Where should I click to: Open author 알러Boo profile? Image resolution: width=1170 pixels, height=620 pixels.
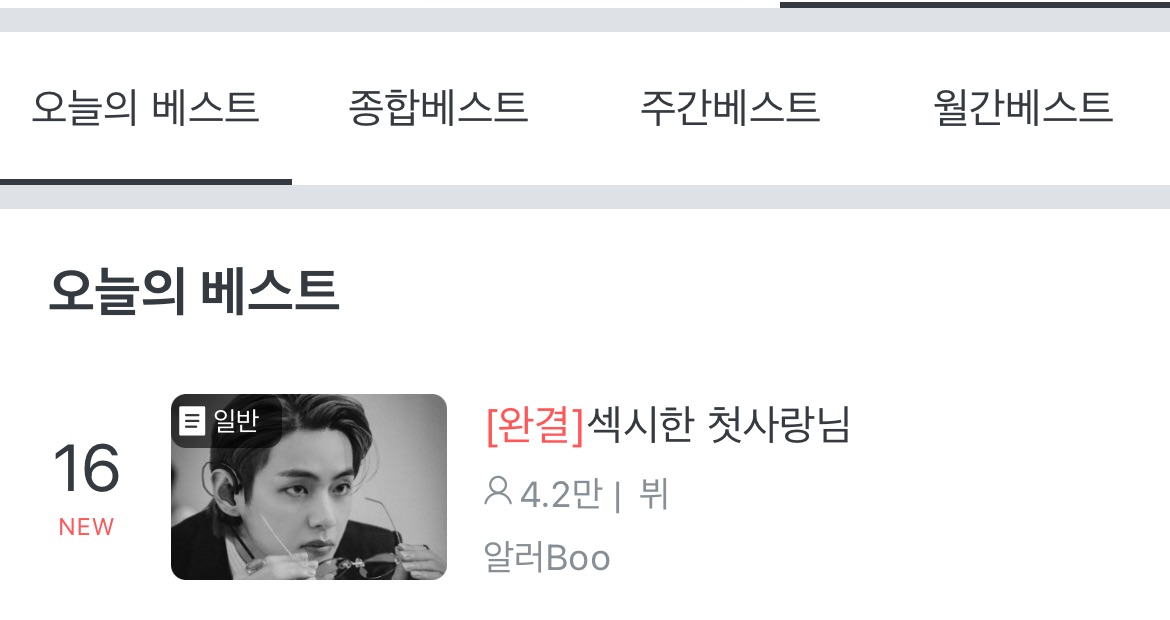[x=547, y=557]
